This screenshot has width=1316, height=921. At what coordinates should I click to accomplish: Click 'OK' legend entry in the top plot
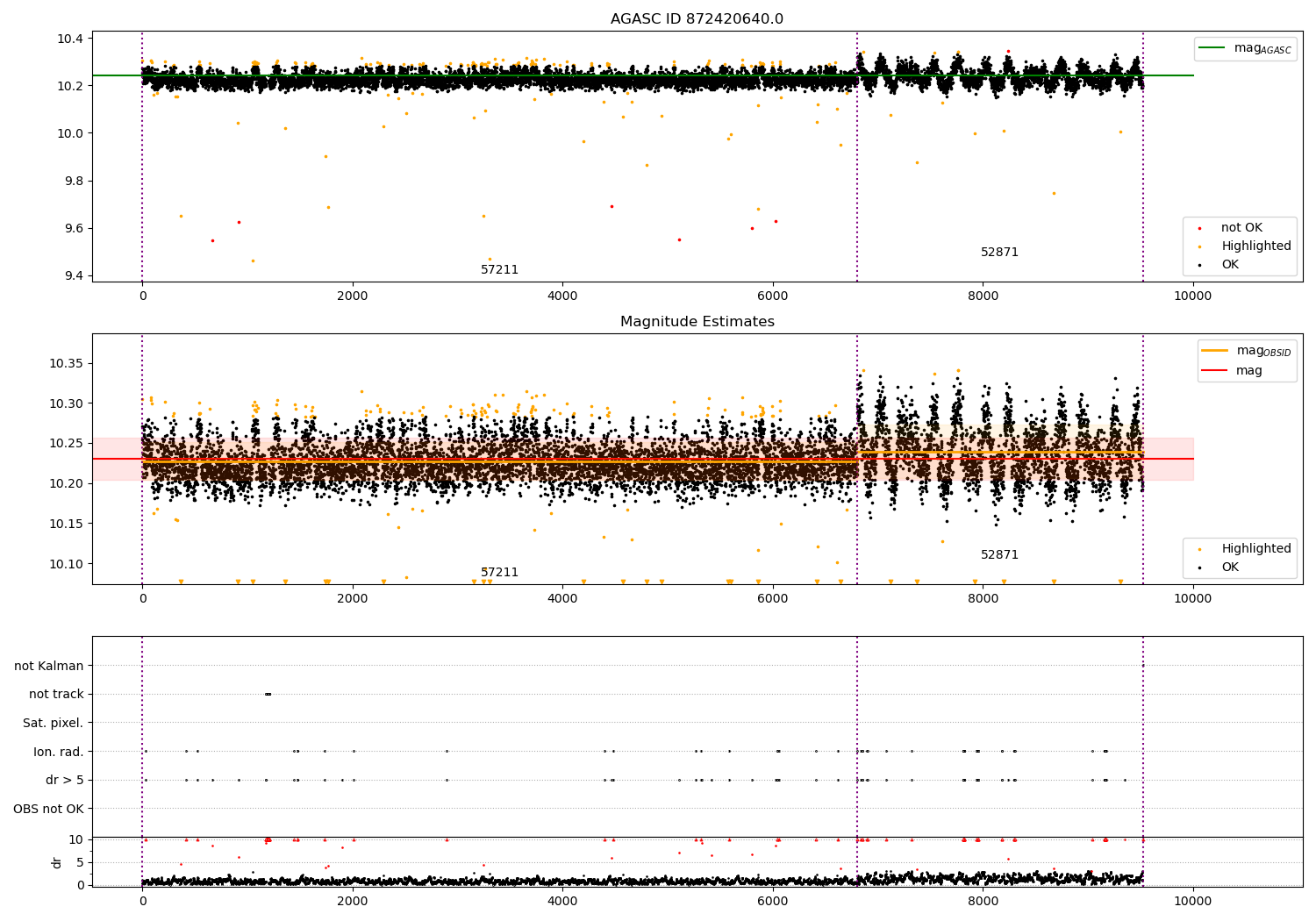click(x=1230, y=265)
